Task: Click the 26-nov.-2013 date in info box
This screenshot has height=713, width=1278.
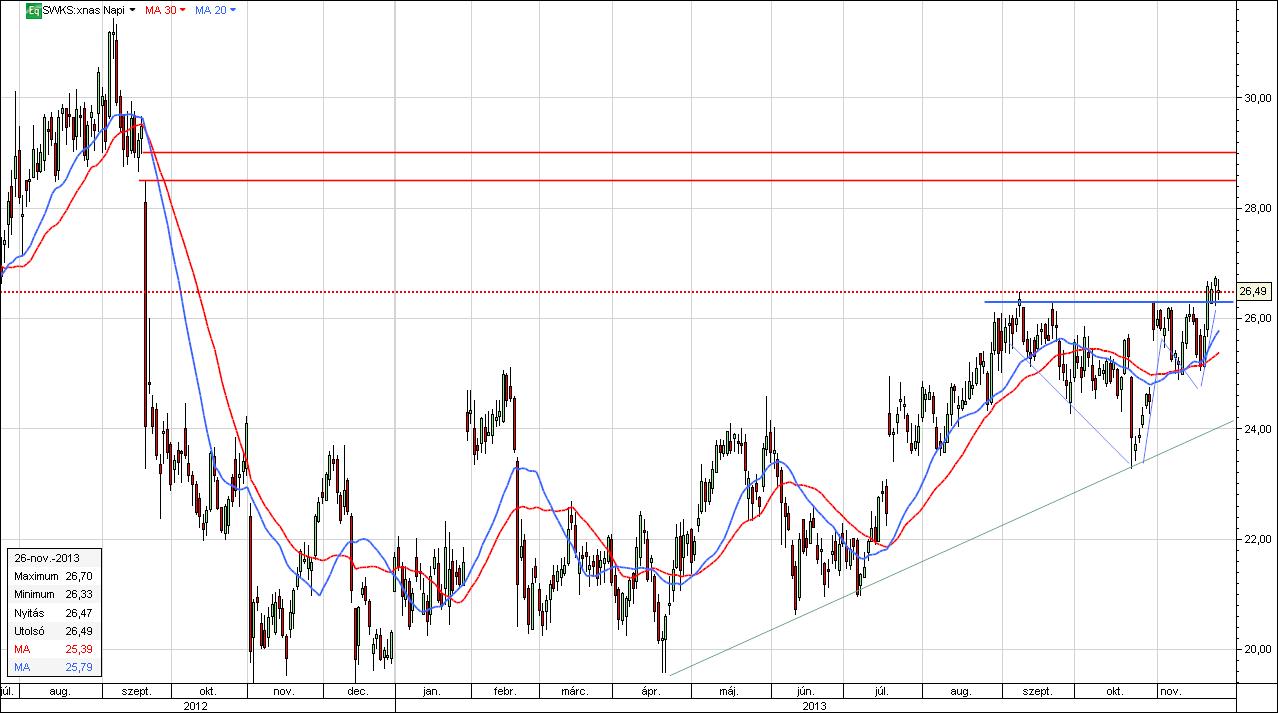Action: click(x=46, y=558)
